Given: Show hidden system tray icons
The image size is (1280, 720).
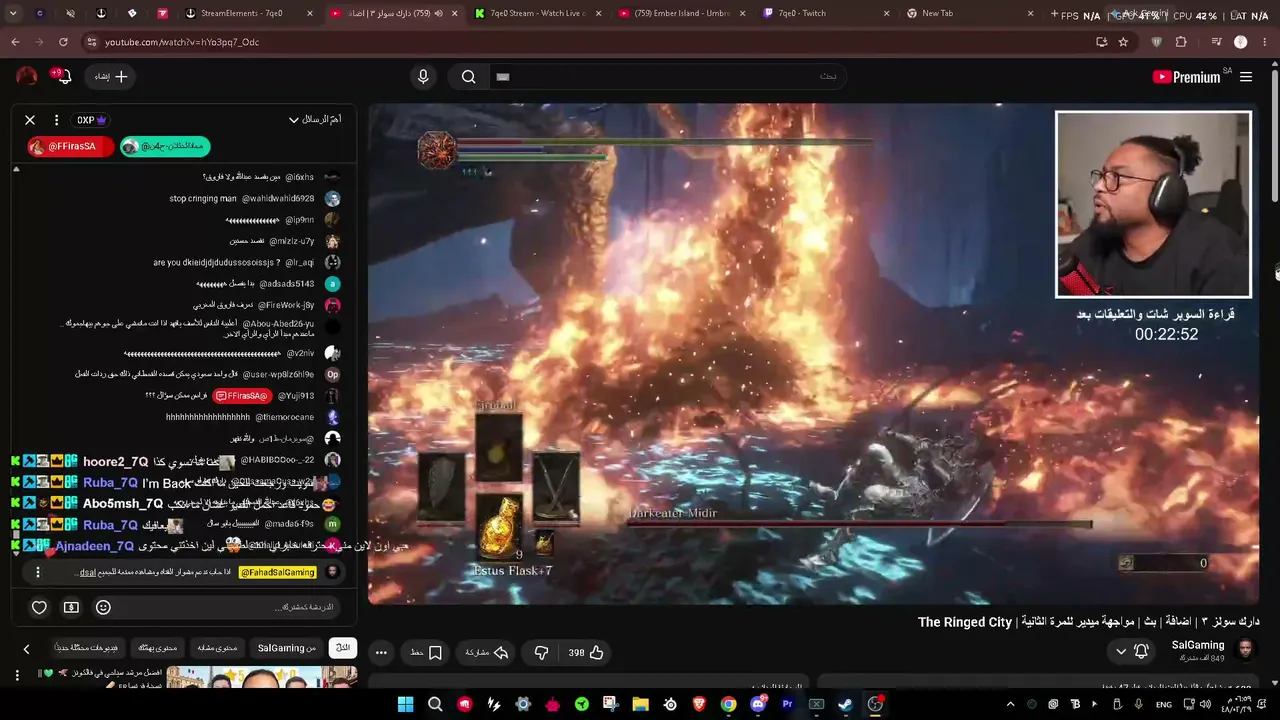Looking at the screenshot, I should click(1010, 704).
